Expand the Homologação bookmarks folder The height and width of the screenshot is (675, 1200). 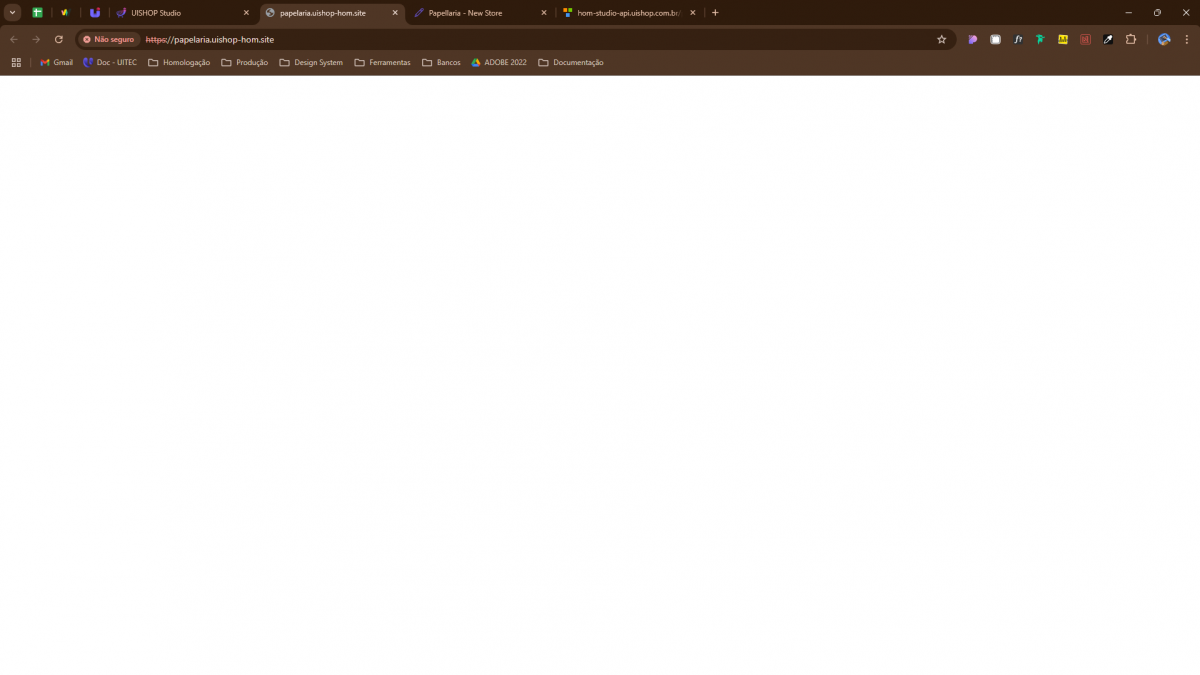pyautogui.click(x=179, y=62)
